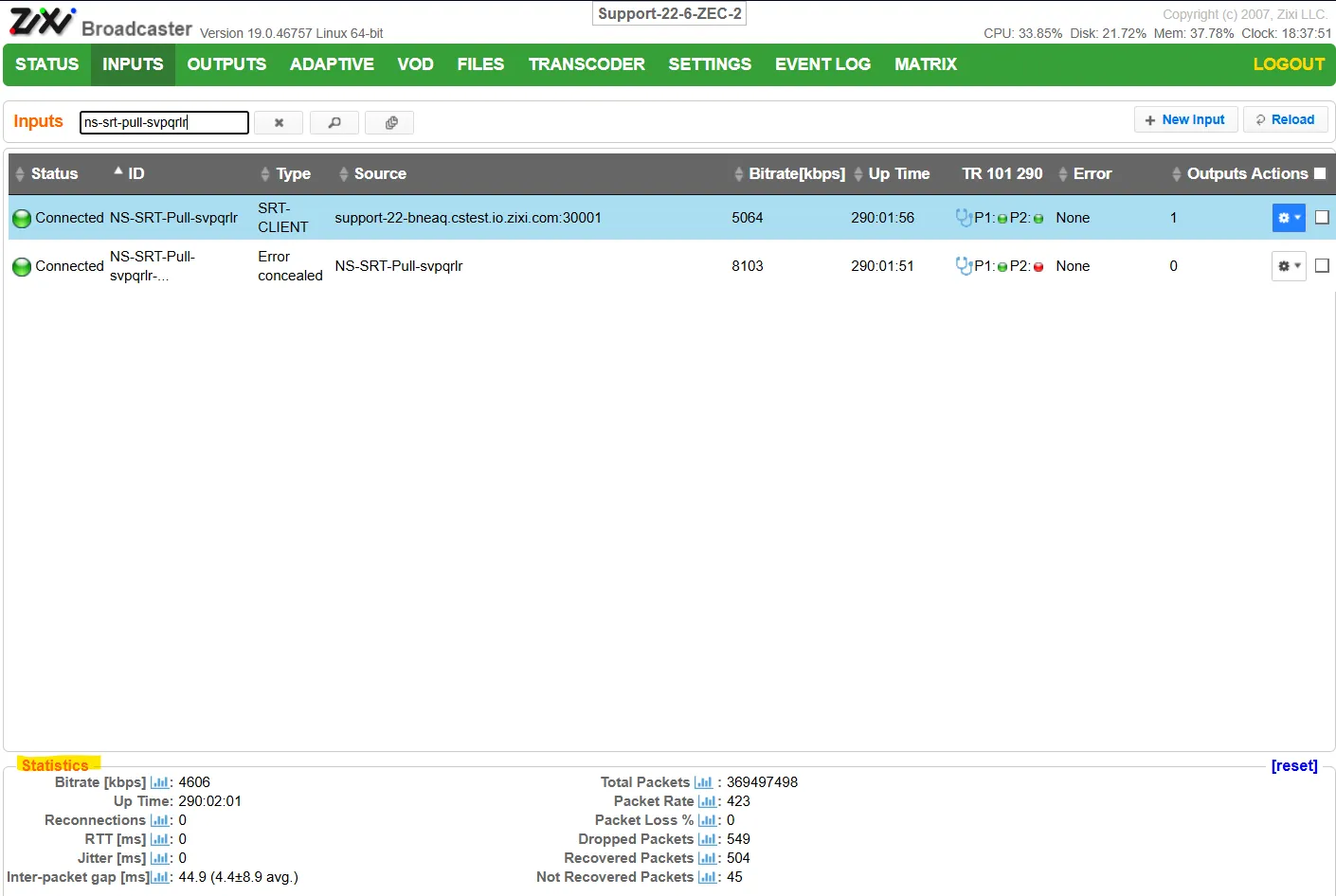
Task: Open TR 101 290 stethoscope icon for NS-SRT-Pull-svpqrlr SRT-CLIENT row
Action: 964,218
